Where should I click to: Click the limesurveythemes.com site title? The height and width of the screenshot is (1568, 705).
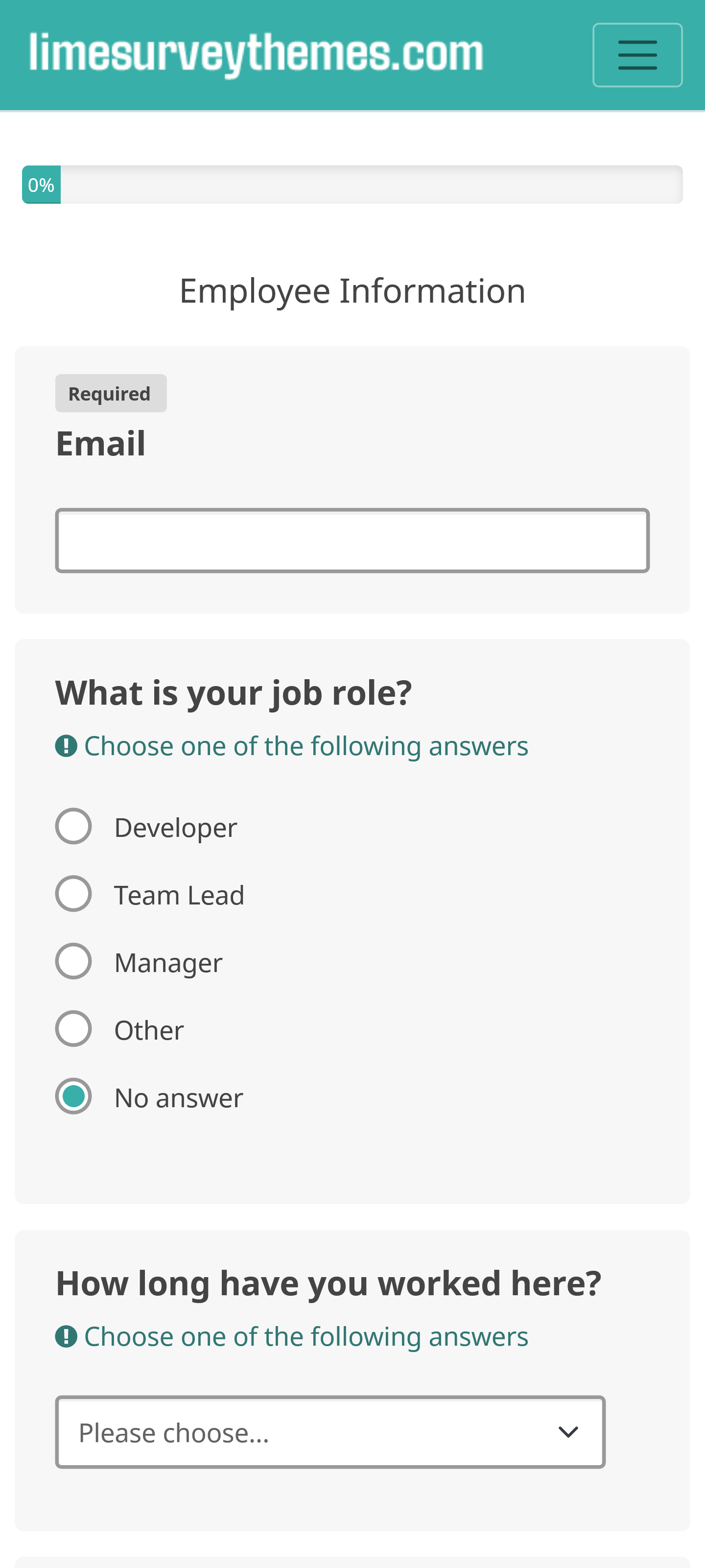pyautogui.click(x=257, y=54)
